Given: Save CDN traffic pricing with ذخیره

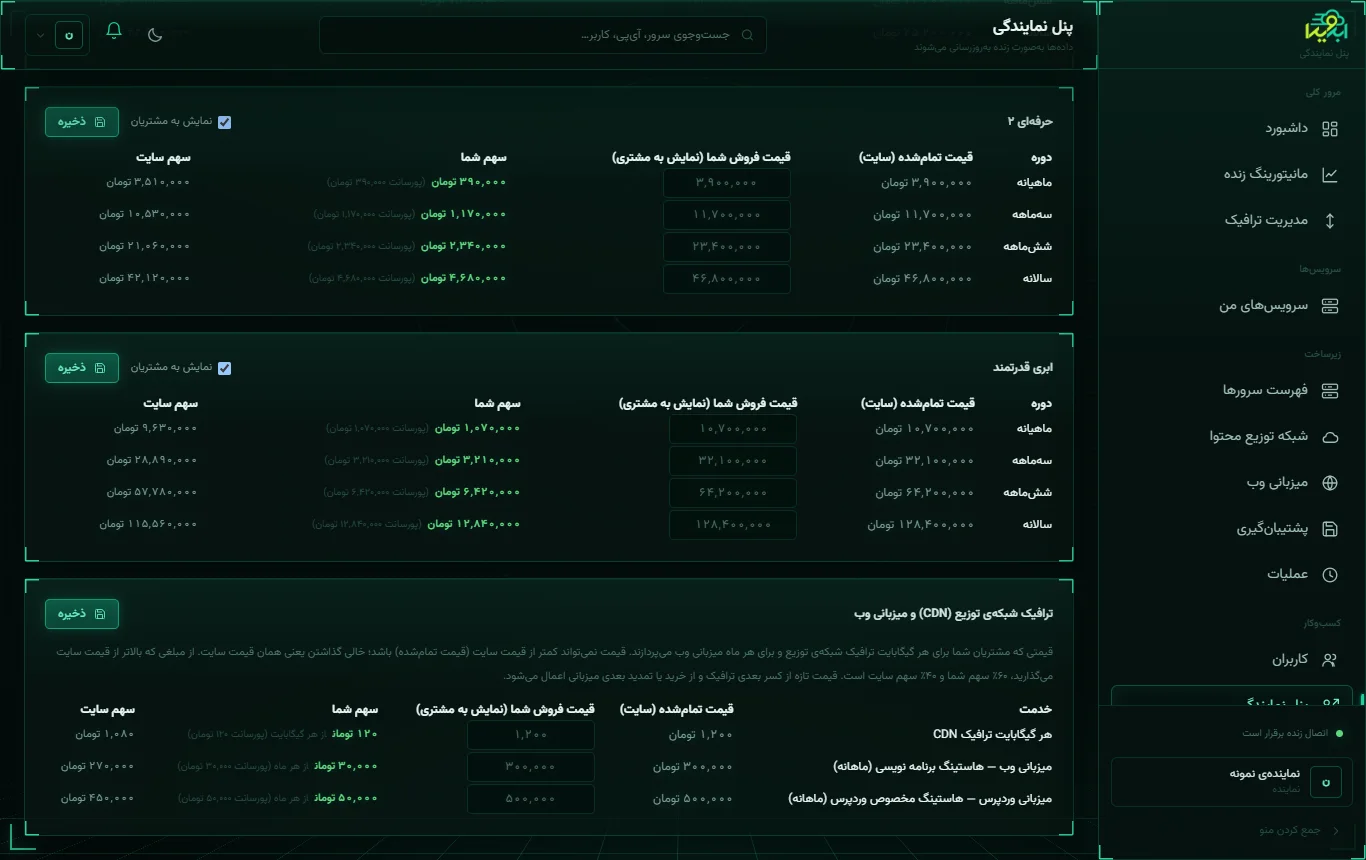Looking at the screenshot, I should pos(82,614).
